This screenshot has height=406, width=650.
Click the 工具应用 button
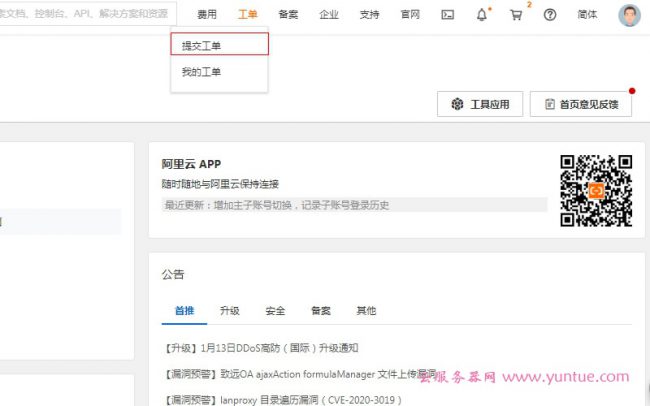coord(480,104)
